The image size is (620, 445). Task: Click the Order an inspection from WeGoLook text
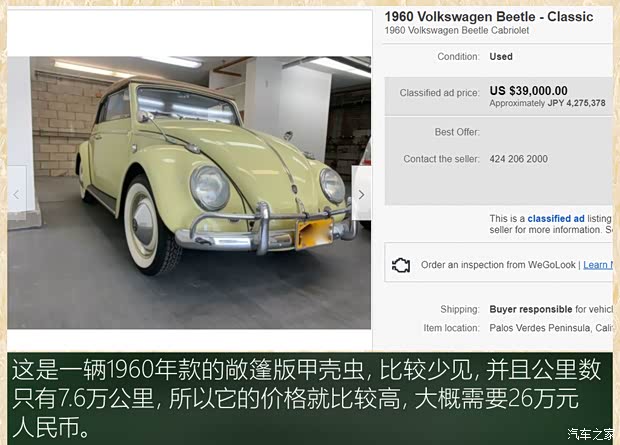click(x=498, y=265)
